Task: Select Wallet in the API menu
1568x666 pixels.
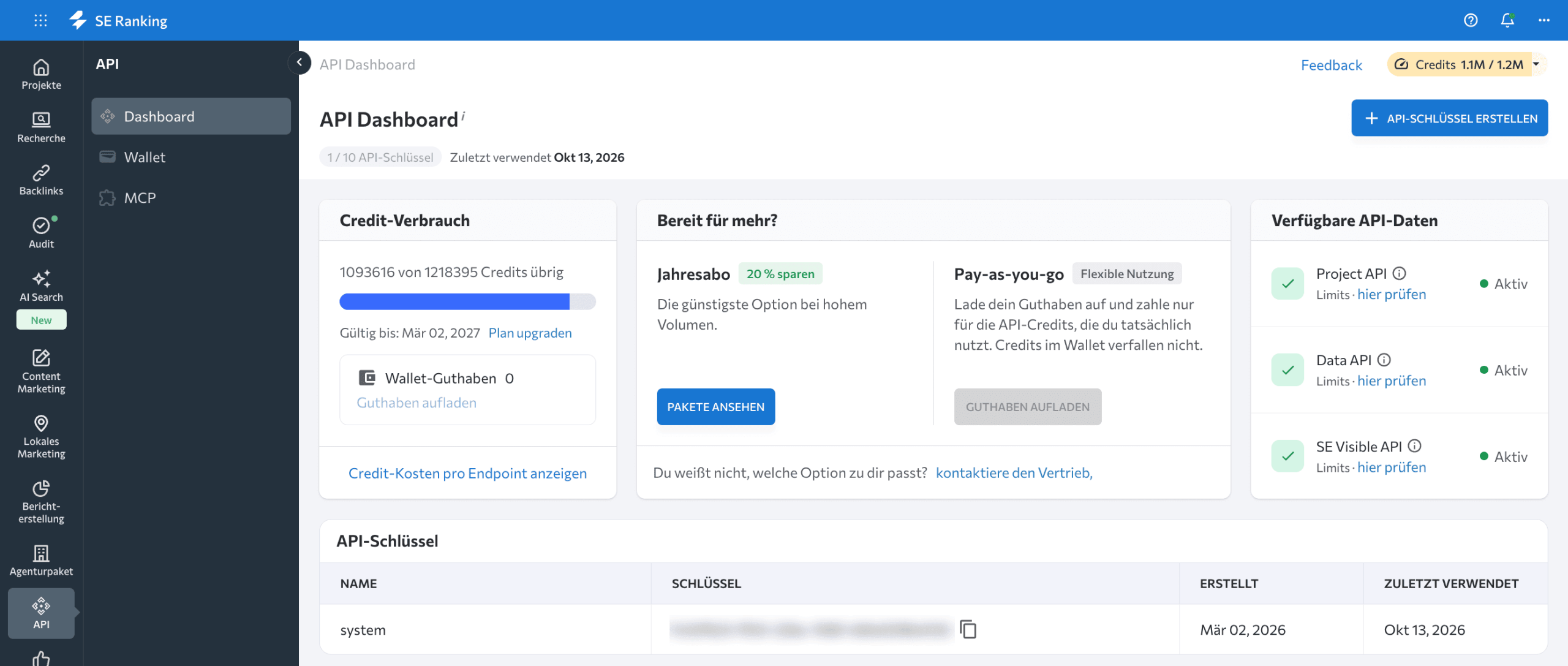Action: [191, 157]
